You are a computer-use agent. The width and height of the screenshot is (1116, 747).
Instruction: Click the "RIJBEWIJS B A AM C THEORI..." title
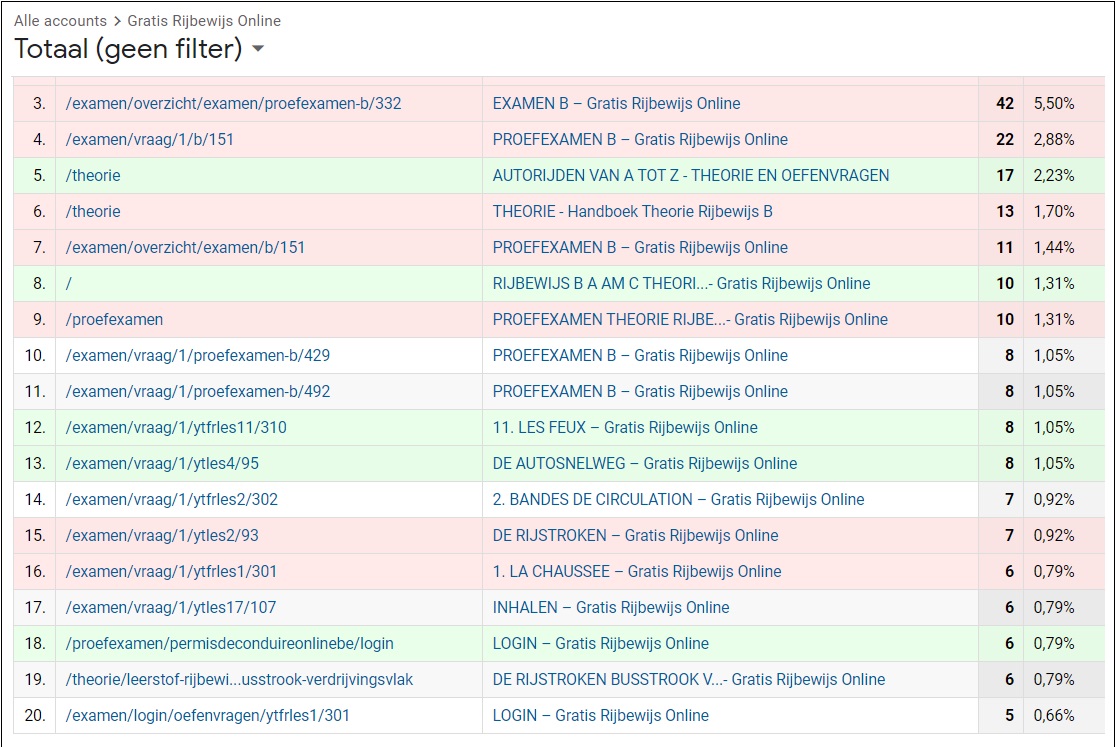tap(681, 283)
